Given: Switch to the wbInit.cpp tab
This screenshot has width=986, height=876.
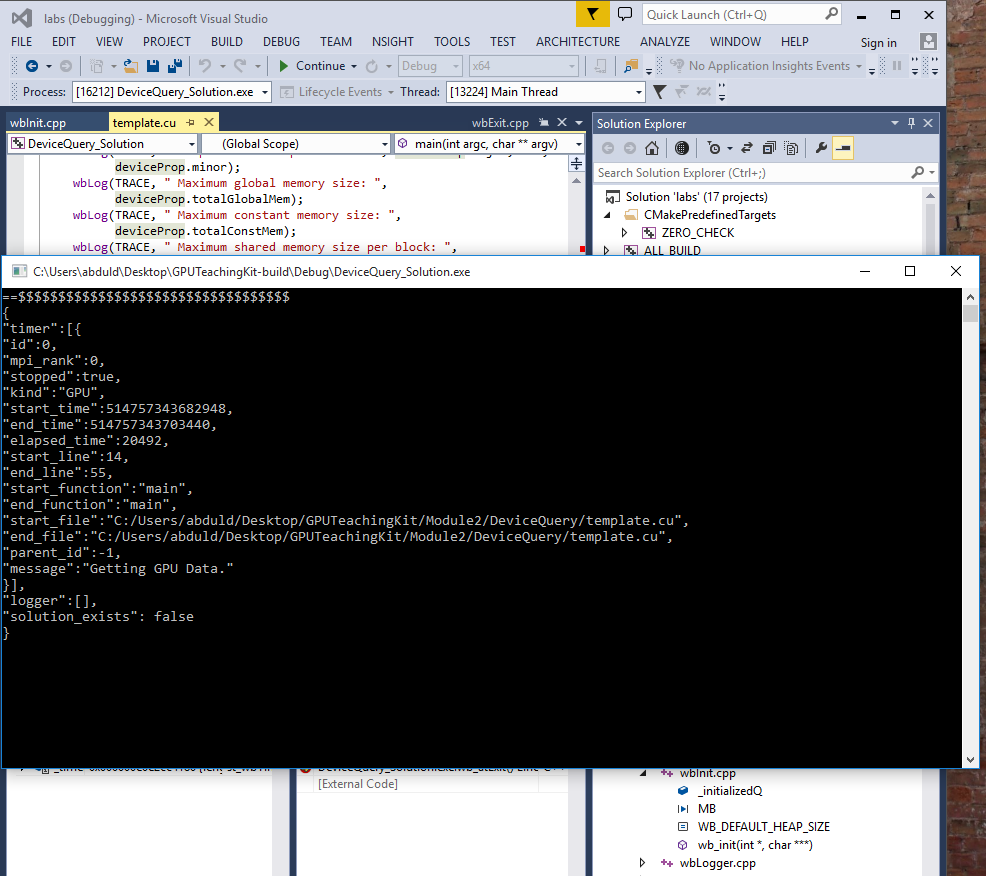Looking at the screenshot, I should [38, 123].
